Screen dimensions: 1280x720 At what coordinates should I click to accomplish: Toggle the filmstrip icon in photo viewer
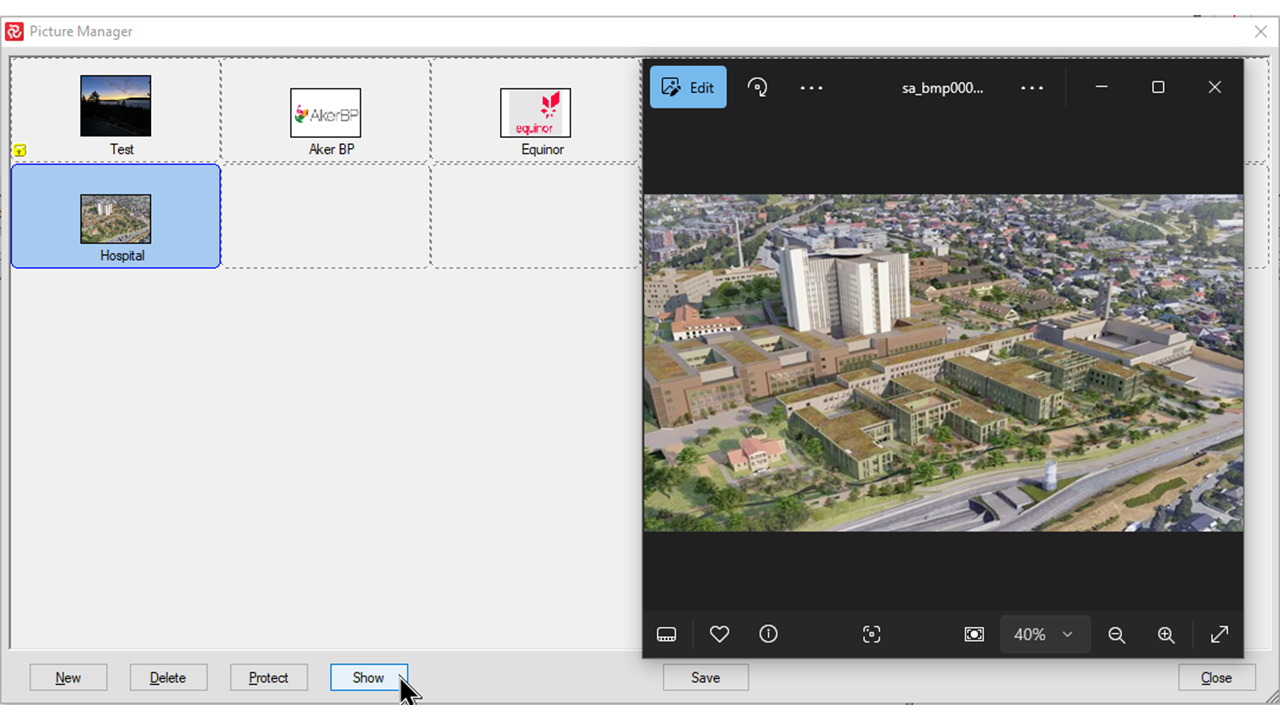(667, 634)
